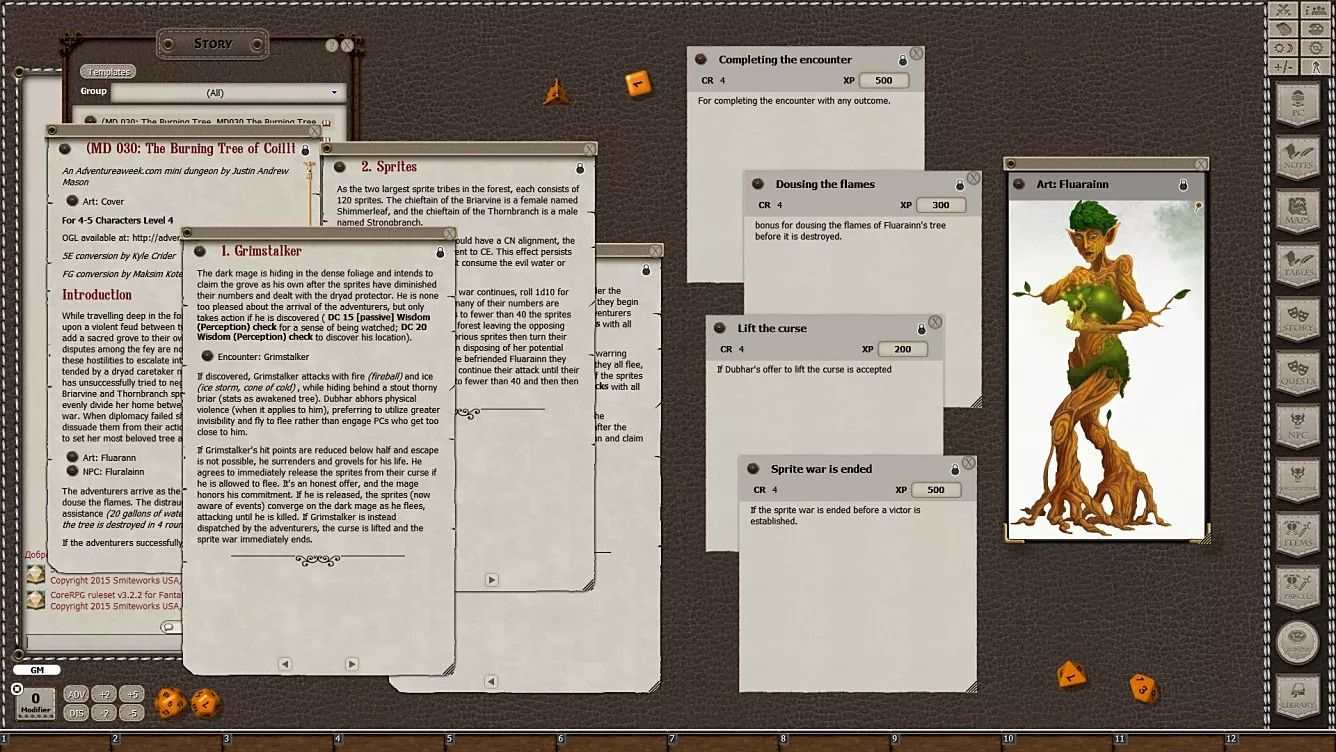This screenshot has height=752, width=1336.
Task: Click the link icon beside Art: Fluarainn title
Action: pyautogui.click(x=1019, y=185)
